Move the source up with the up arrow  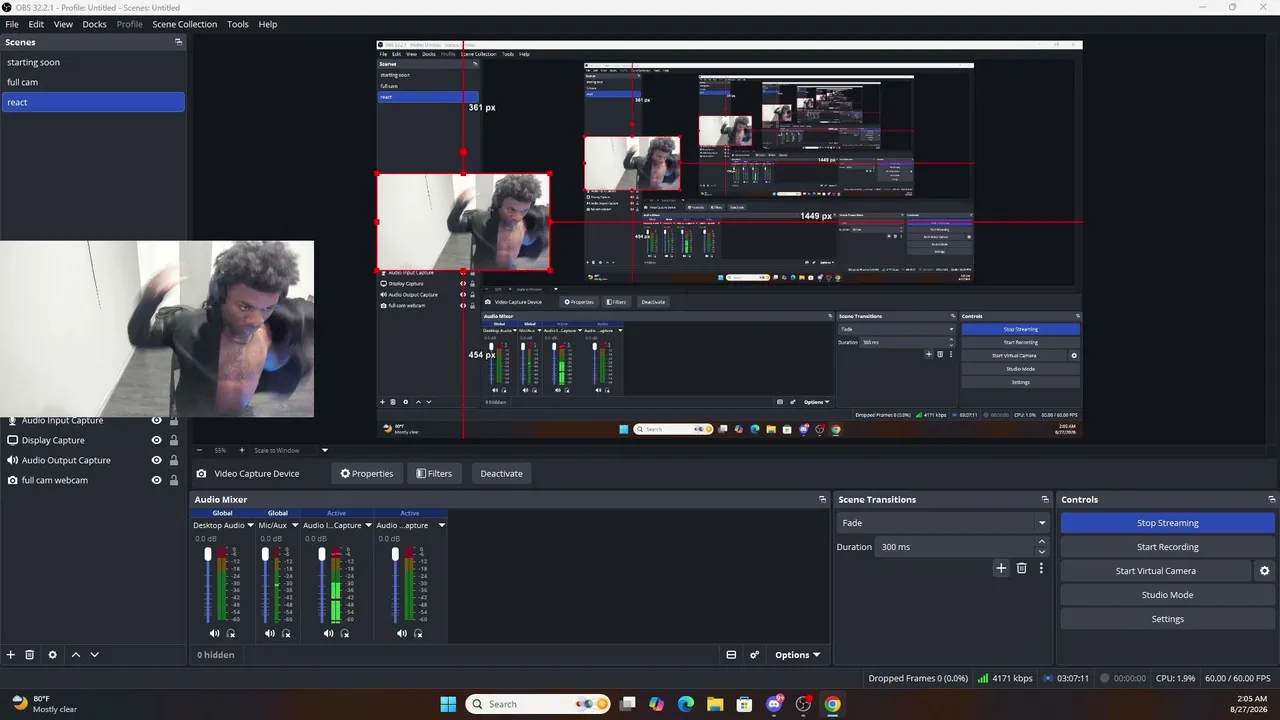point(75,655)
